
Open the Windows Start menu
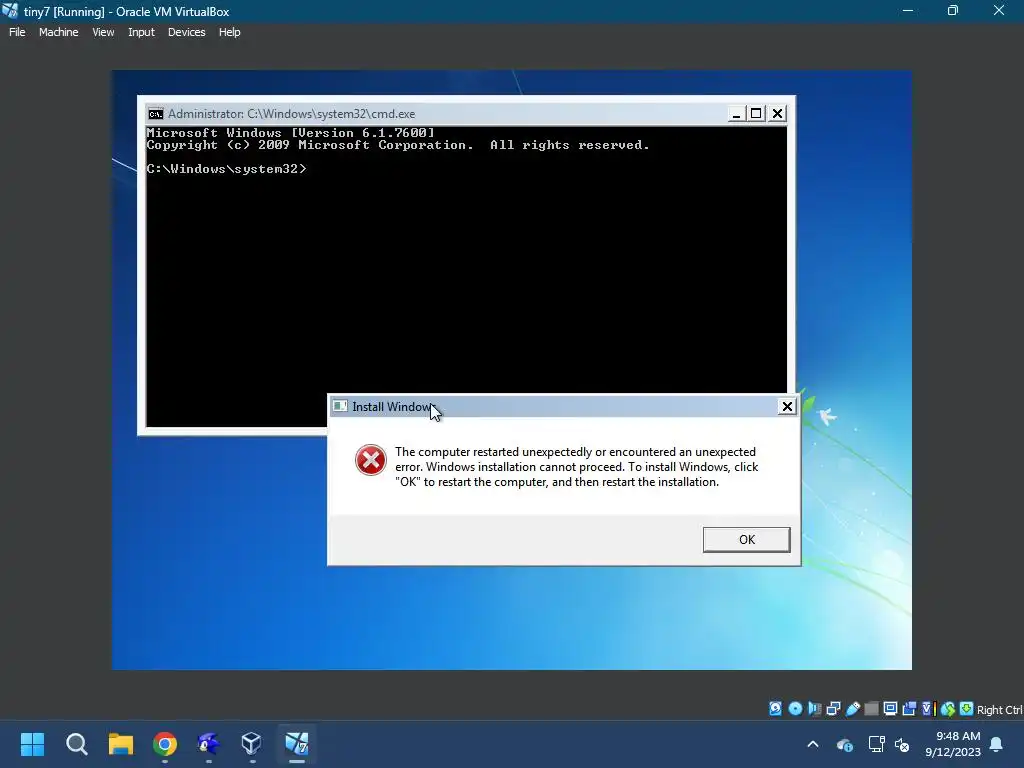click(x=32, y=744)
